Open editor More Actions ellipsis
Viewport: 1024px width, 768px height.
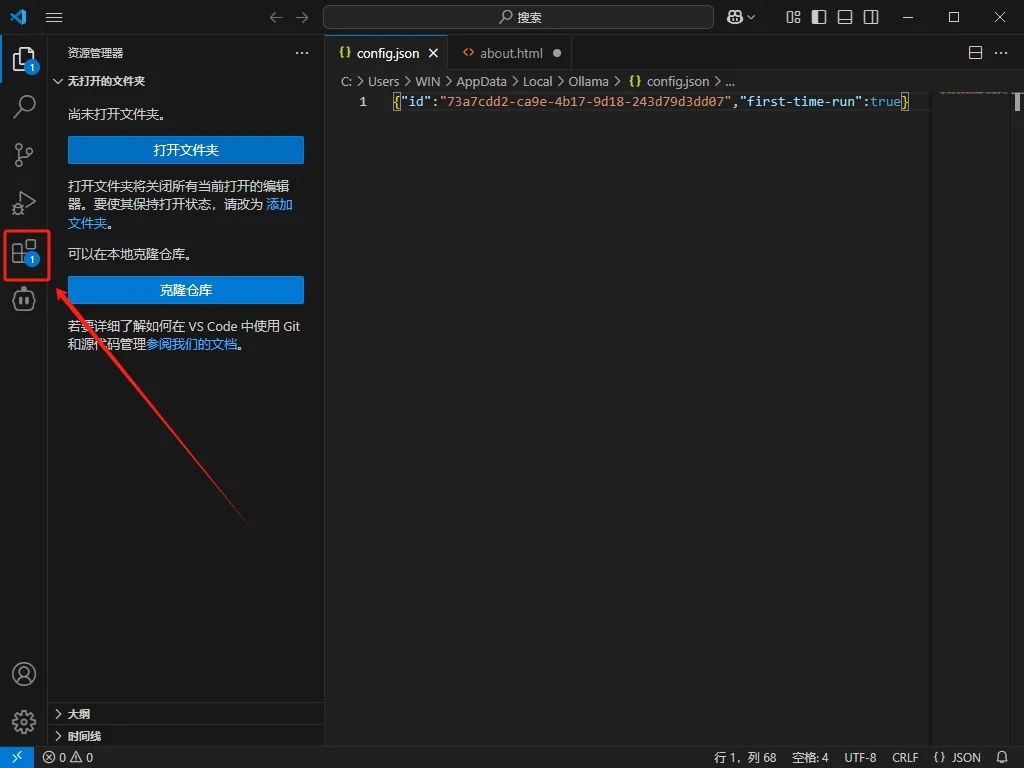pos(1000,53)
